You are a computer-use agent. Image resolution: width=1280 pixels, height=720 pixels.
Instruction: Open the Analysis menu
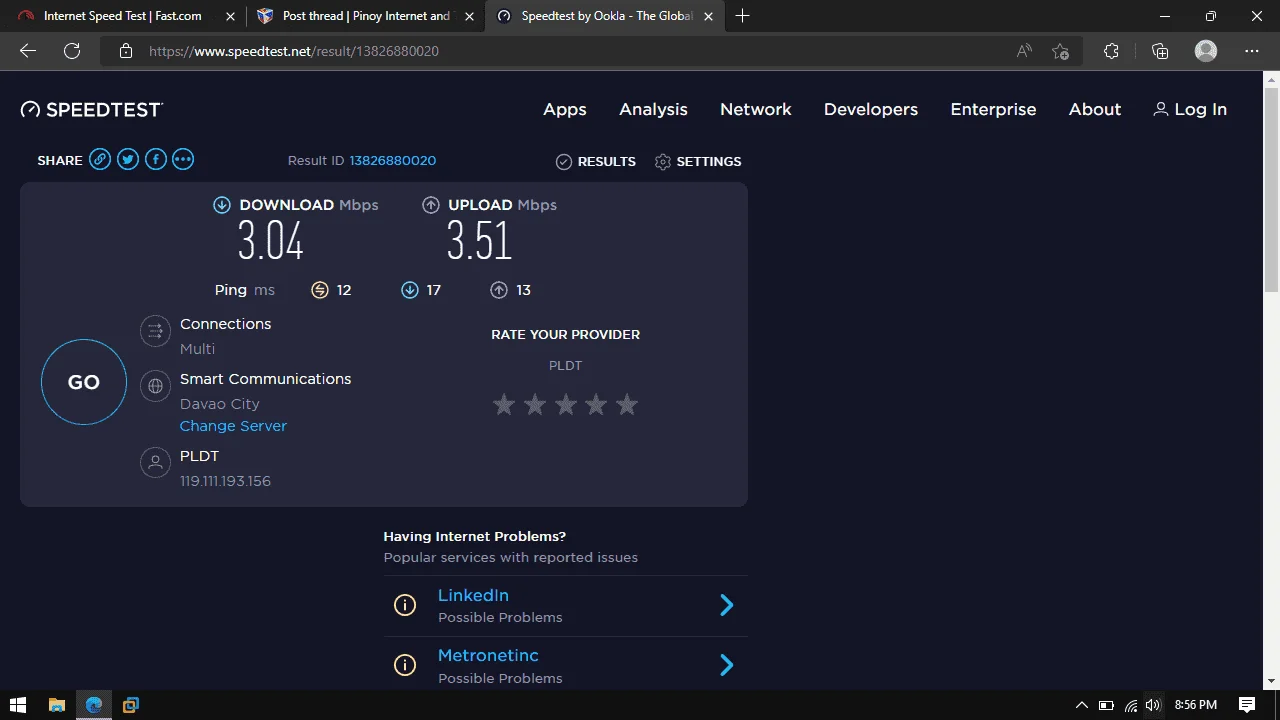653,109
